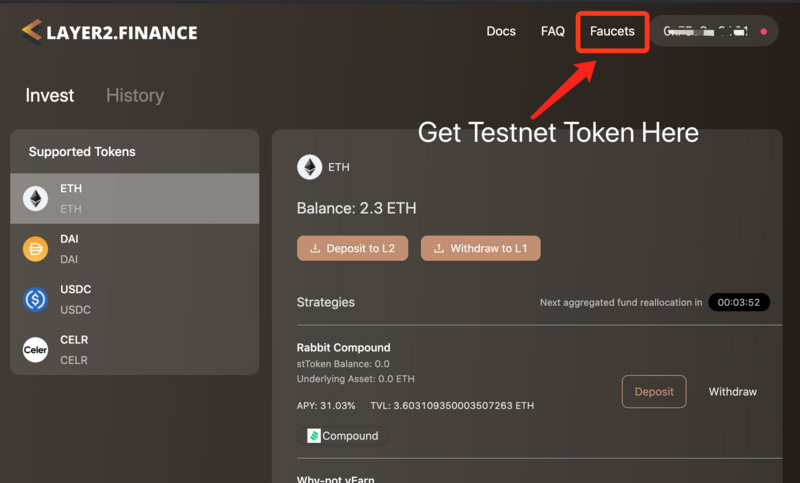Open the FAQ page
800x483 pixels.
pos(553,32)
